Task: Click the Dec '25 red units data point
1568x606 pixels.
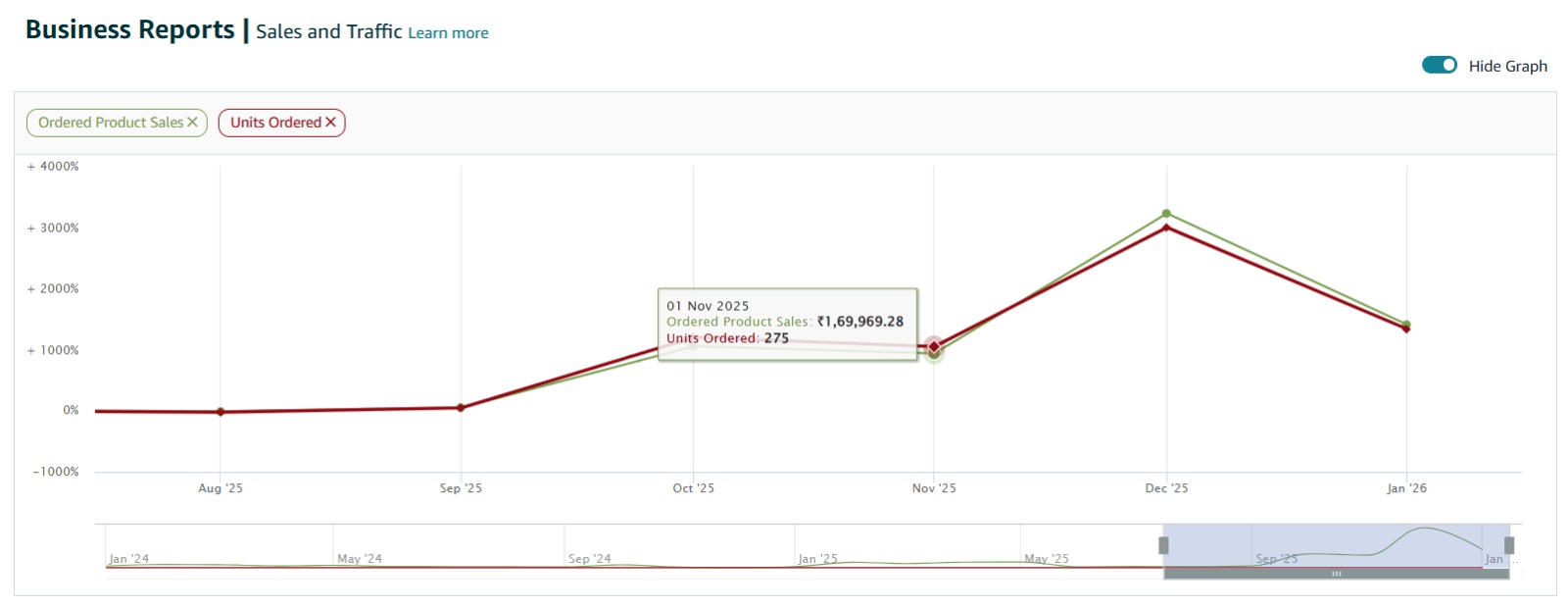Action: click(1166, 227)
